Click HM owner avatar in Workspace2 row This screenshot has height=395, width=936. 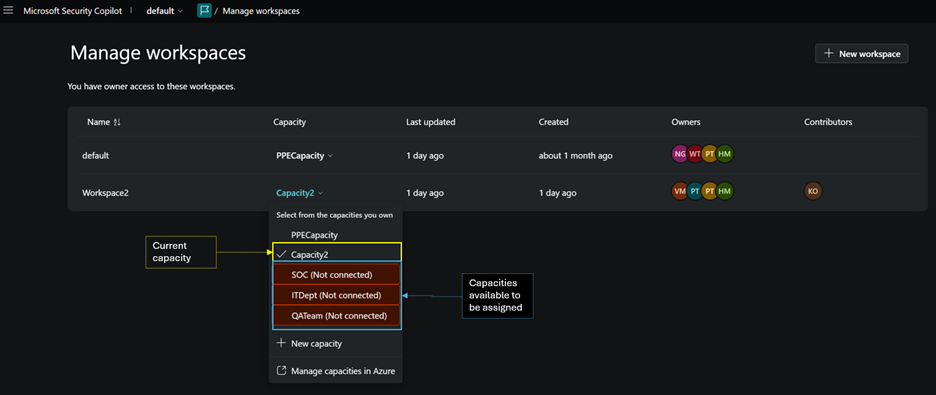click(x=725, y=192)
